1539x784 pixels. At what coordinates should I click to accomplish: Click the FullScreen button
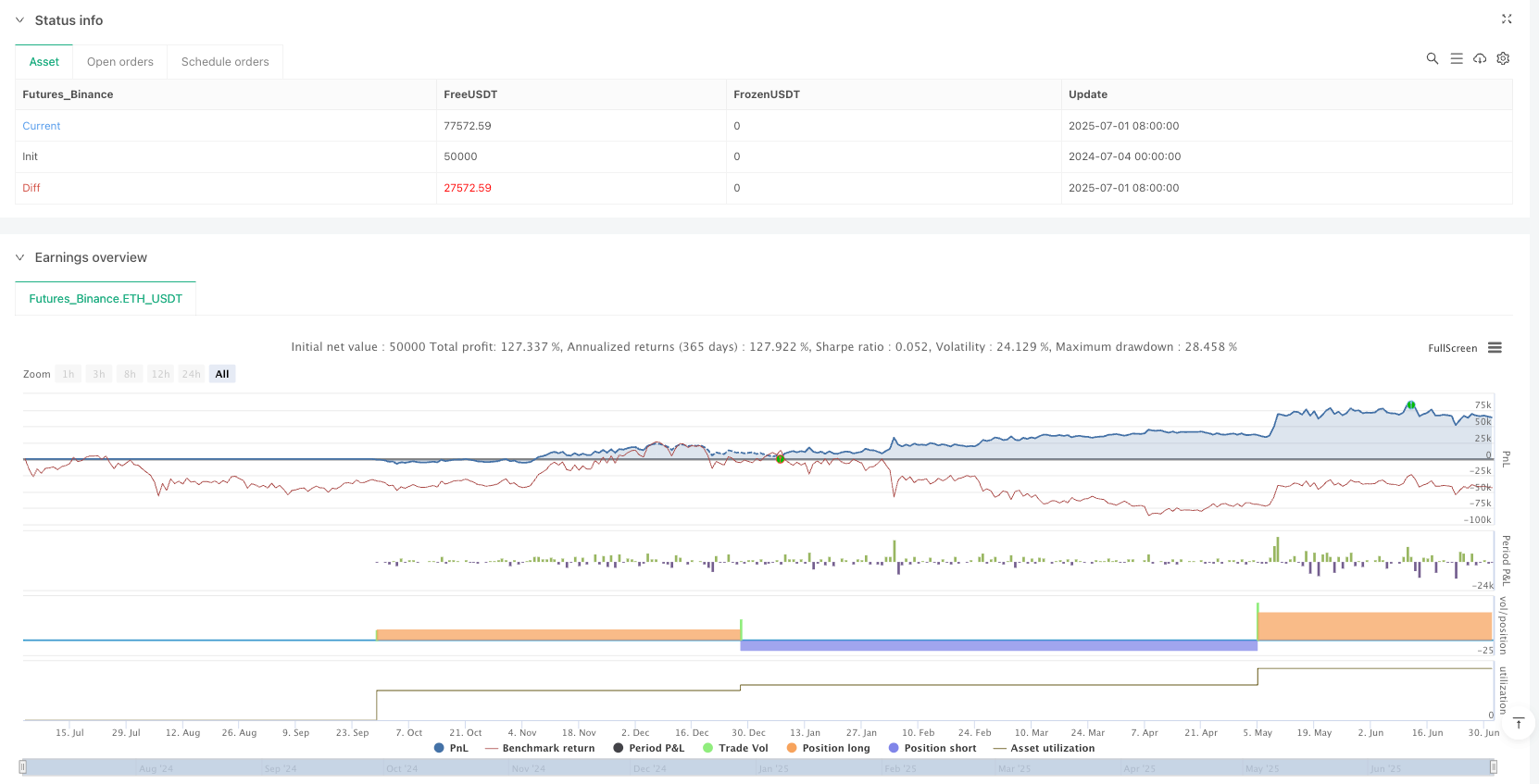1452,348
